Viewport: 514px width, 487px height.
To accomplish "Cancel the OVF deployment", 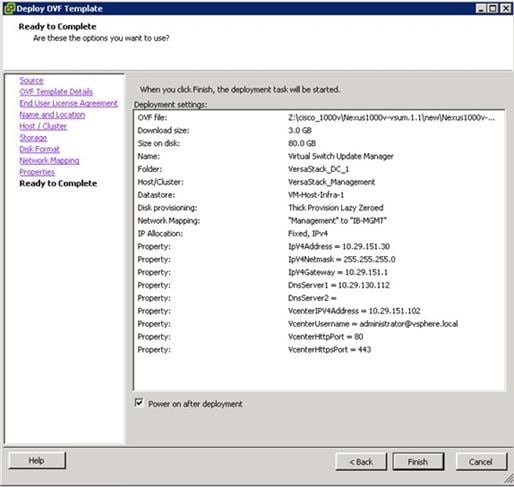I will click(x=481, y=462).
